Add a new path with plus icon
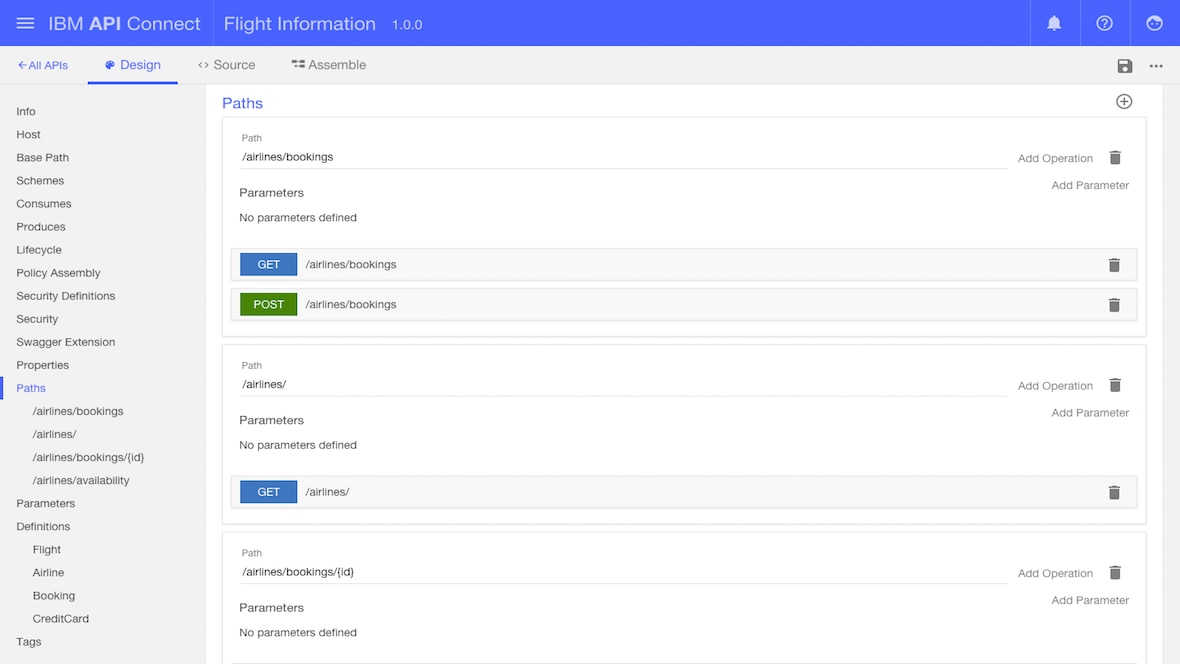1180x664 pixels. pos(1124,102)
